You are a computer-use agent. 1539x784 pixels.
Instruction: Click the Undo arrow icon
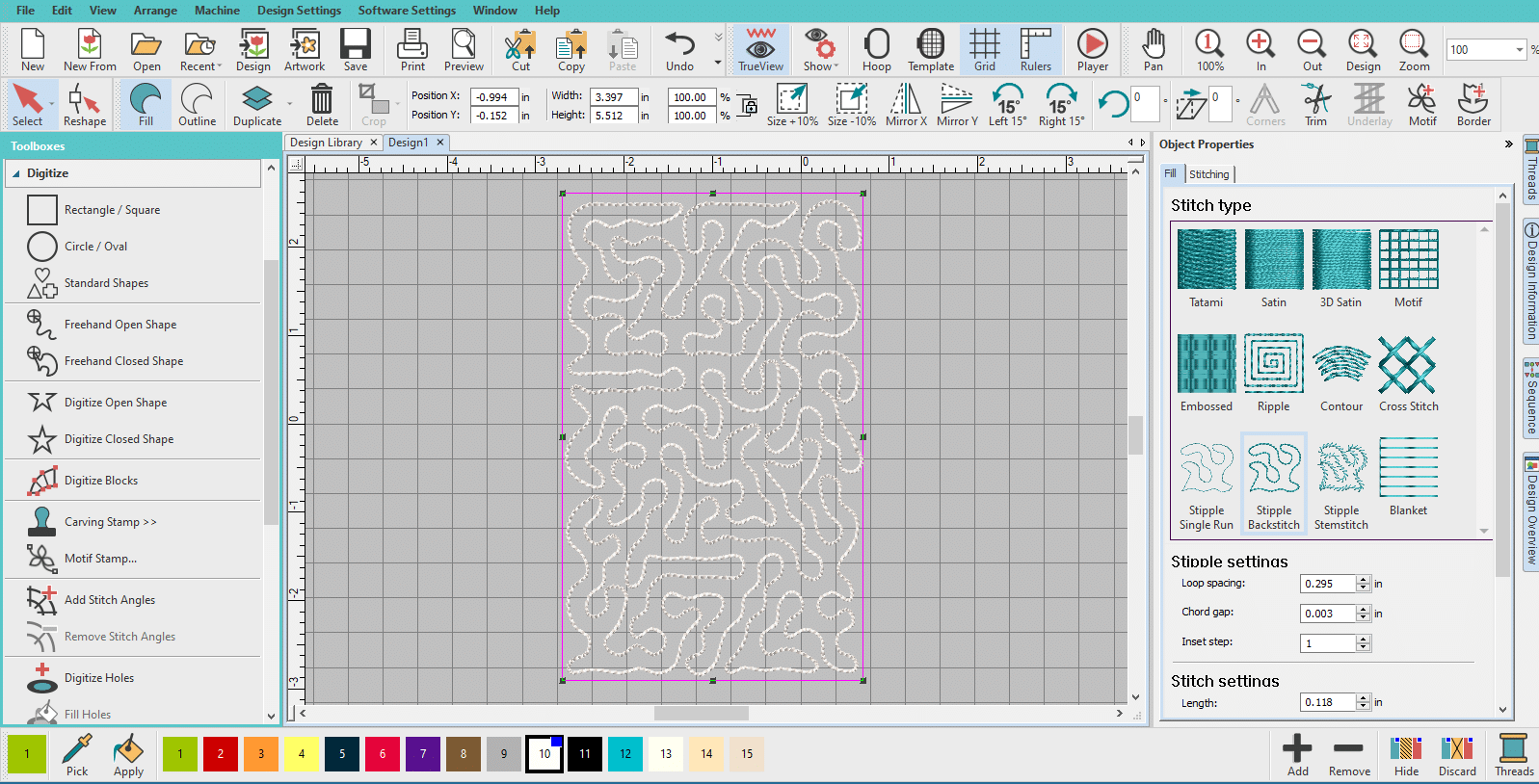click(x=679, y=49)
